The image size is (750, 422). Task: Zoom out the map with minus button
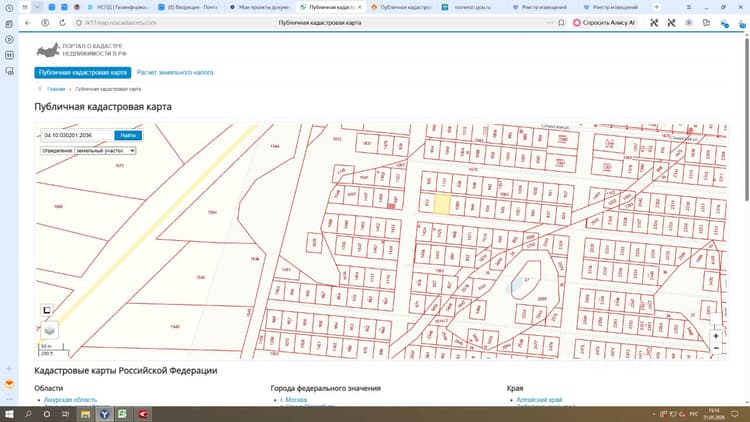point(716,348)
